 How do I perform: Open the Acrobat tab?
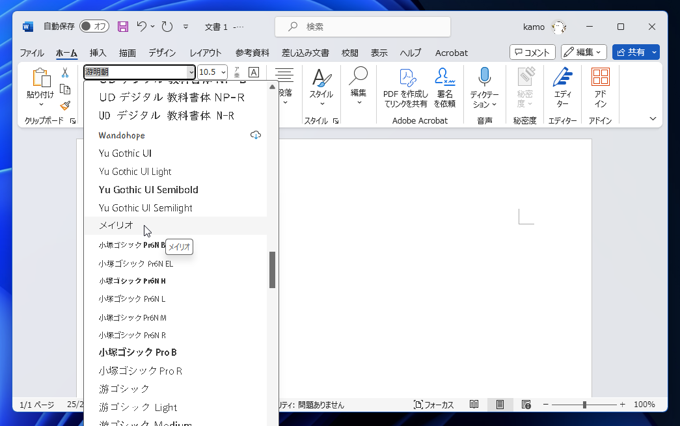[x=451, y=53]
